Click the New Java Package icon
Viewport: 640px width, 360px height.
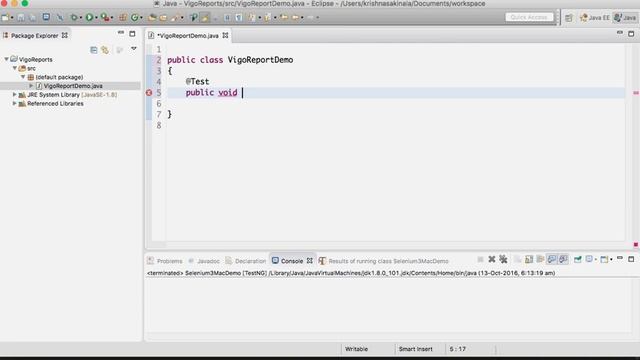[122, 18]
